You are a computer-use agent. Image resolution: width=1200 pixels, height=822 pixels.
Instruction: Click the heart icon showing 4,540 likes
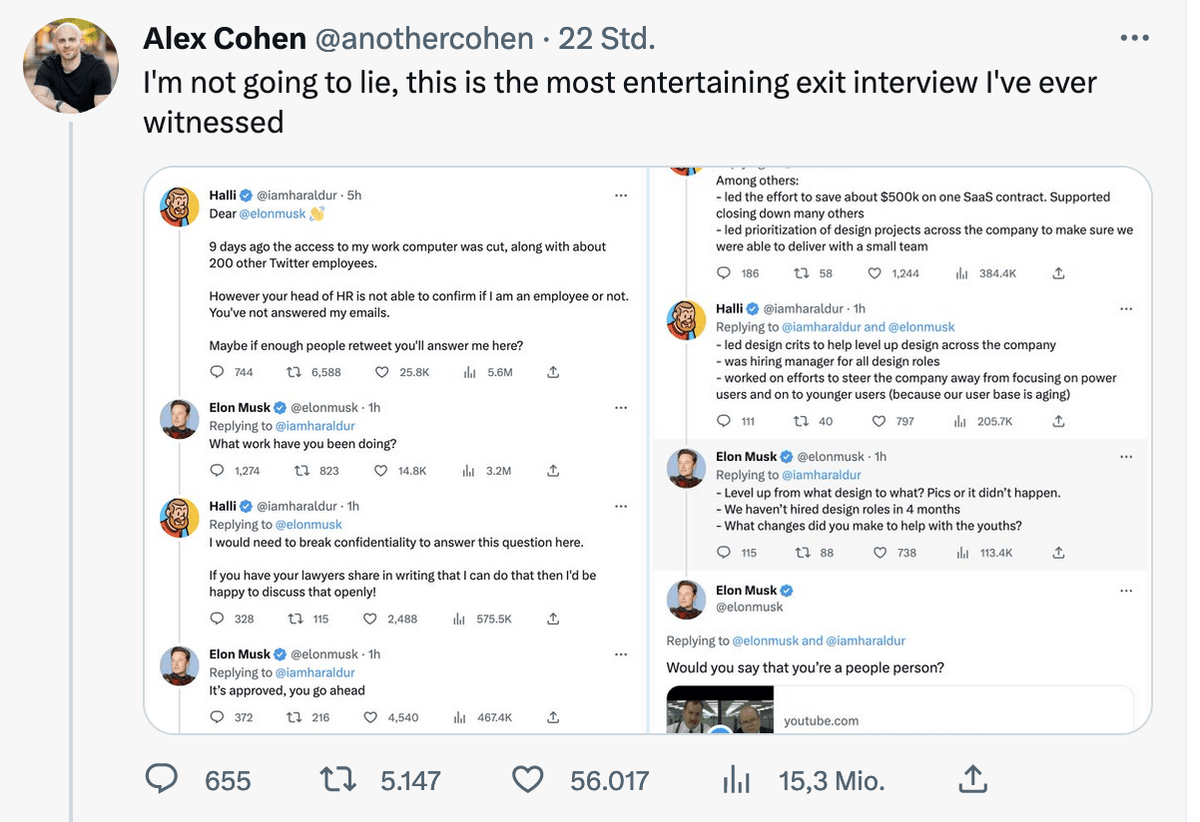(369, 717)
